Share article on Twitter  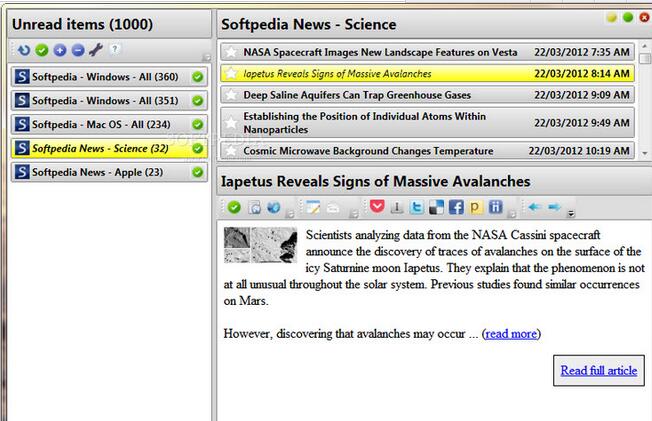pos(416,207)
